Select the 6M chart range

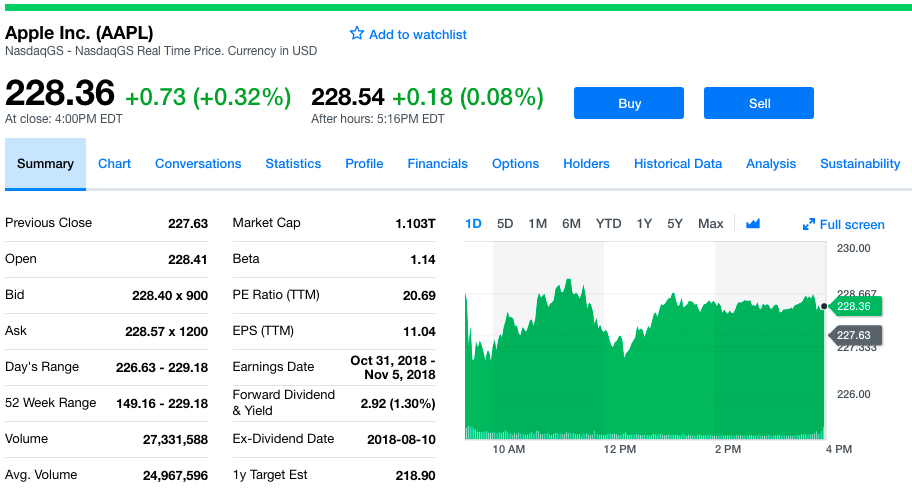click(x=571, y=224)
